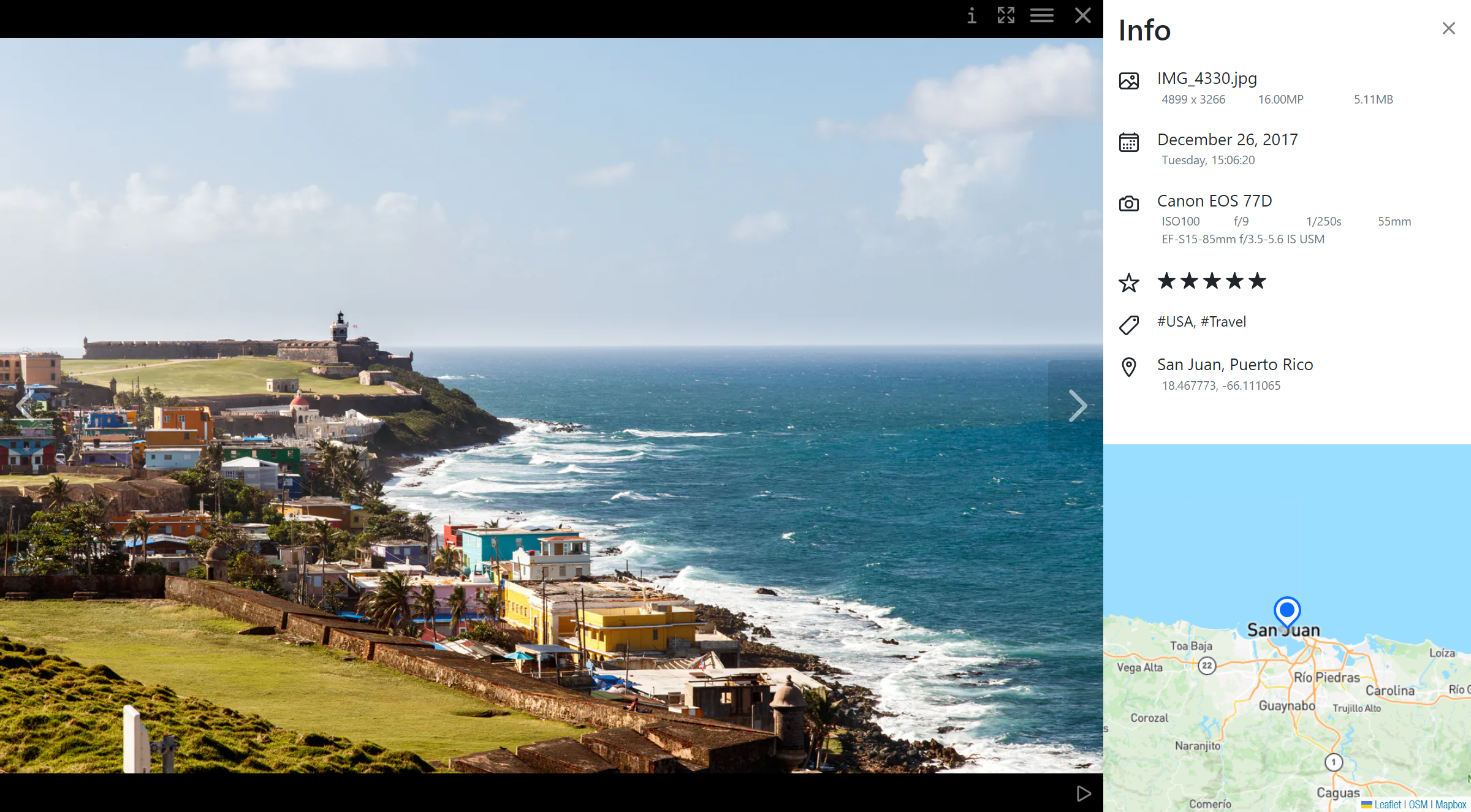Close the Info side panel
Viewport: 1471px width, 812px height.
click(x=1448, y=28)
